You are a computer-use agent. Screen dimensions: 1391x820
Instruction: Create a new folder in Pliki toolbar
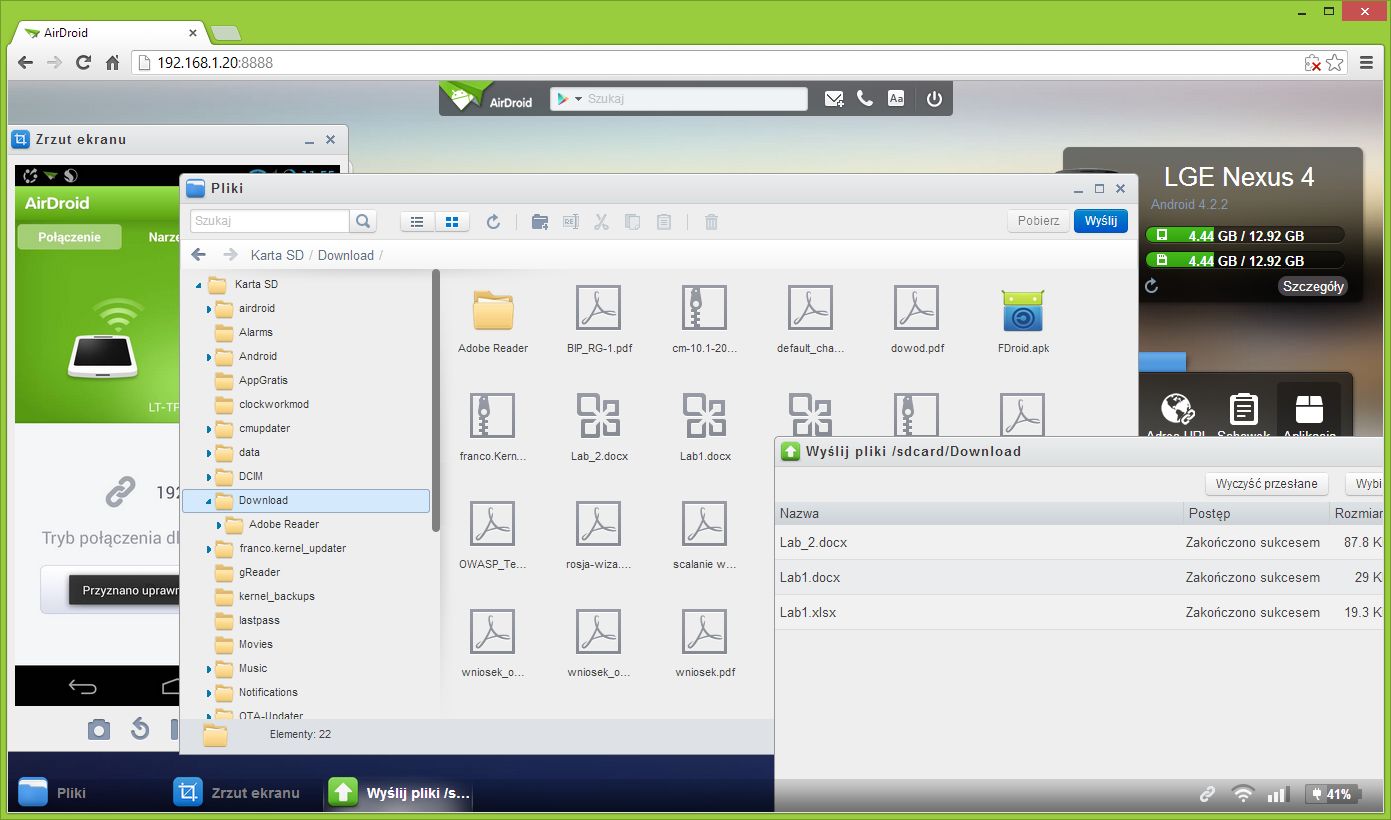pyautogui.click(x=540, y=222)
